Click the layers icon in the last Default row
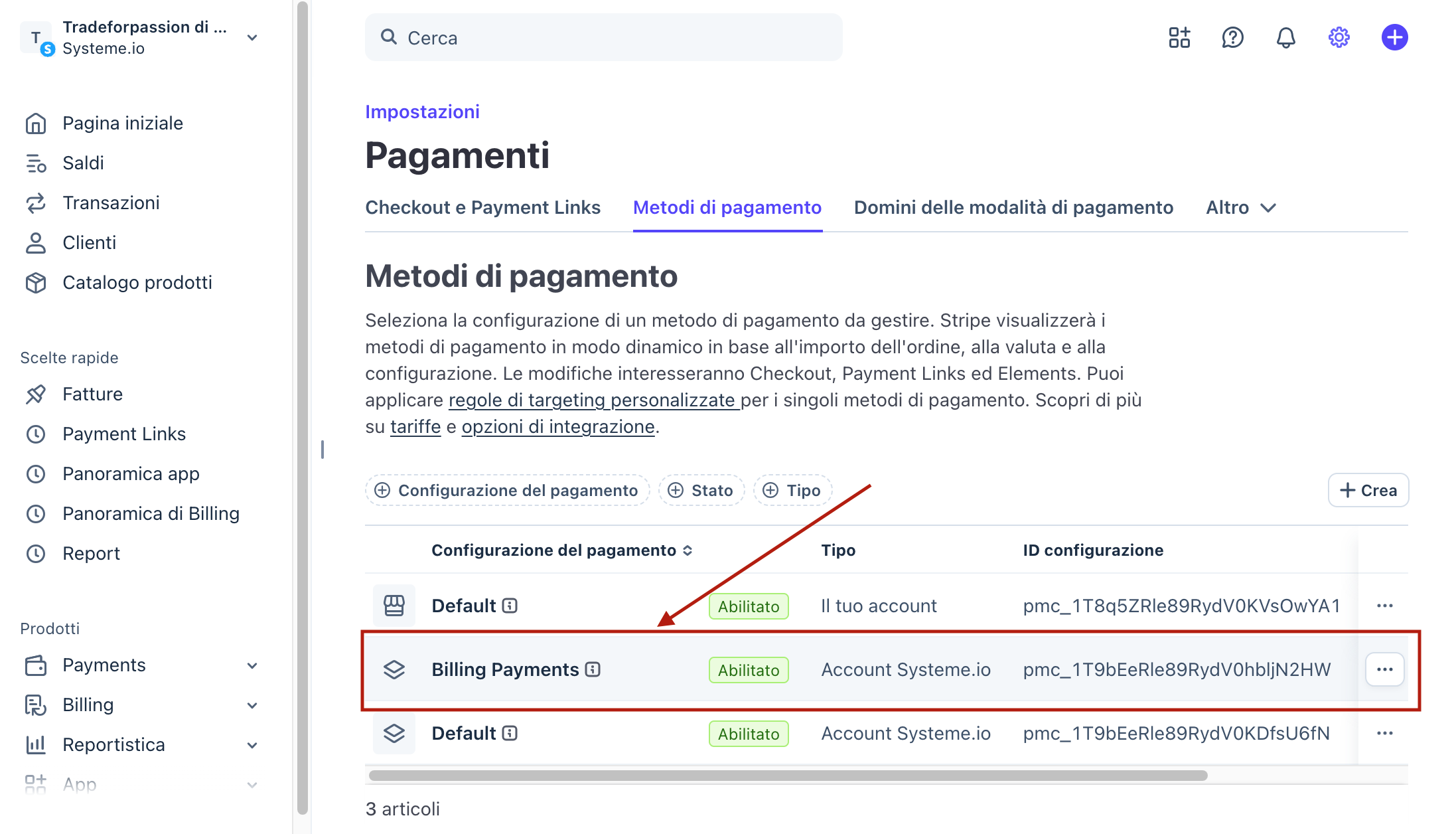The width and height of the screenshot is (1456, 834). coord(394,733)
